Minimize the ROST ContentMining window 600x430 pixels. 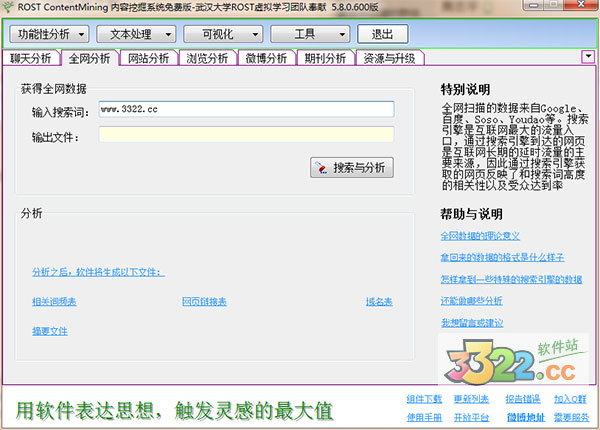(533, 5)
